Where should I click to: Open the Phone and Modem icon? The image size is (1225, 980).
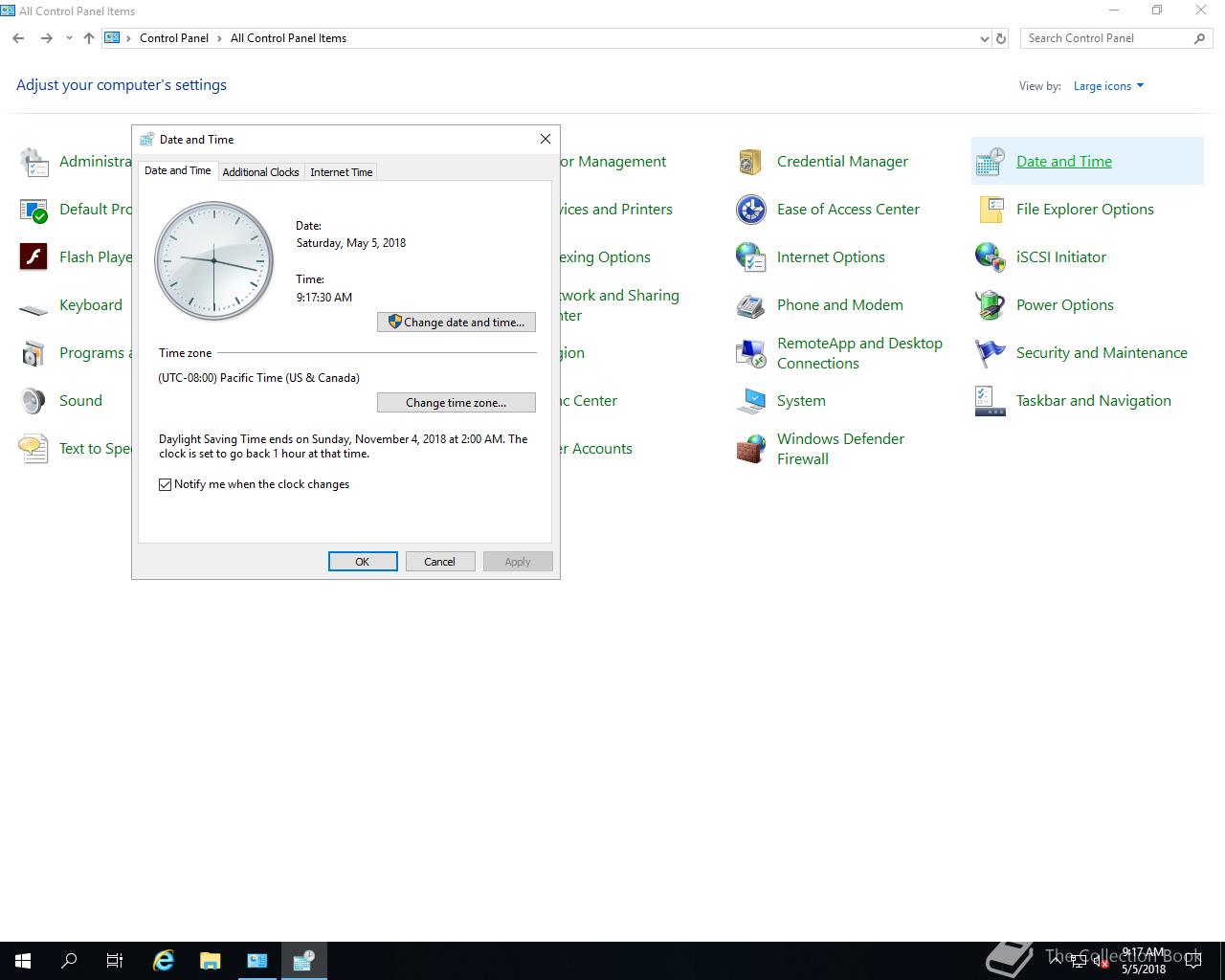[x=750, y=305]
